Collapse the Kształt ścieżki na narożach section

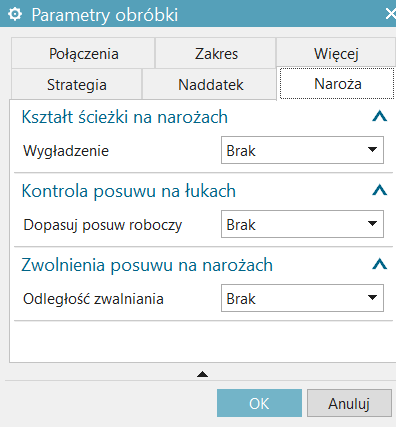pyautogui.click(x=379, y=117)
